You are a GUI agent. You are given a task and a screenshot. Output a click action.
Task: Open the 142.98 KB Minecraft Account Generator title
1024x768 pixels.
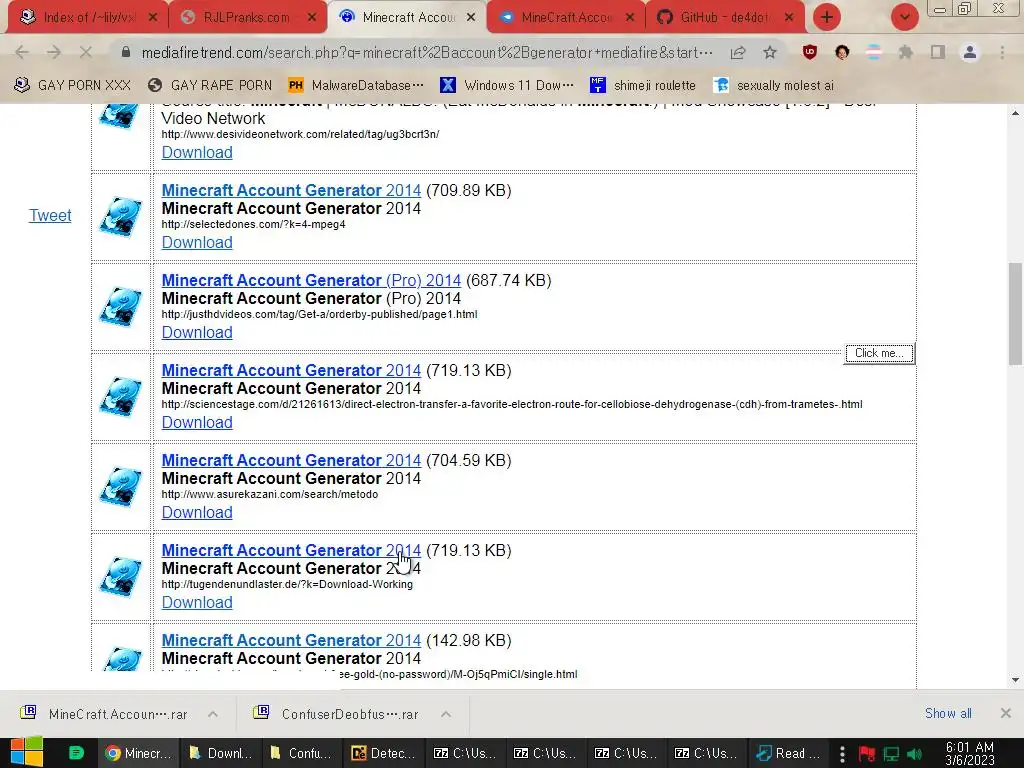(291, 641)
